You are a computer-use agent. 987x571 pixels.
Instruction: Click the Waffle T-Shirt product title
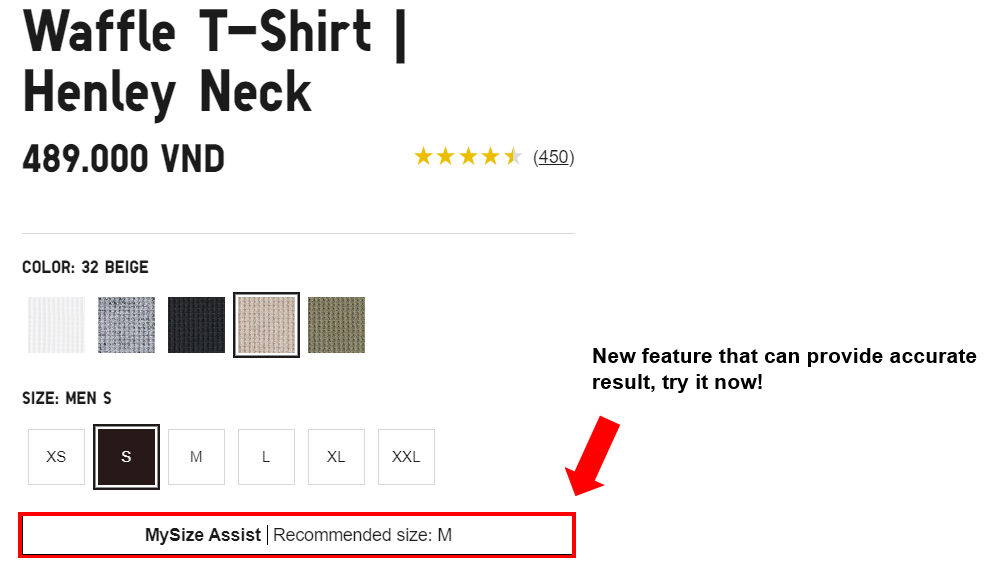coord(215,60)
